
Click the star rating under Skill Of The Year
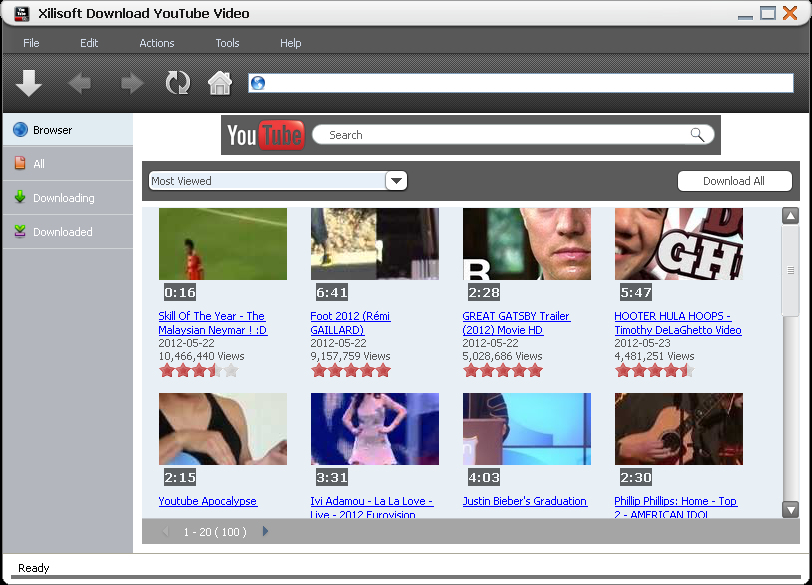coord(199,370)
